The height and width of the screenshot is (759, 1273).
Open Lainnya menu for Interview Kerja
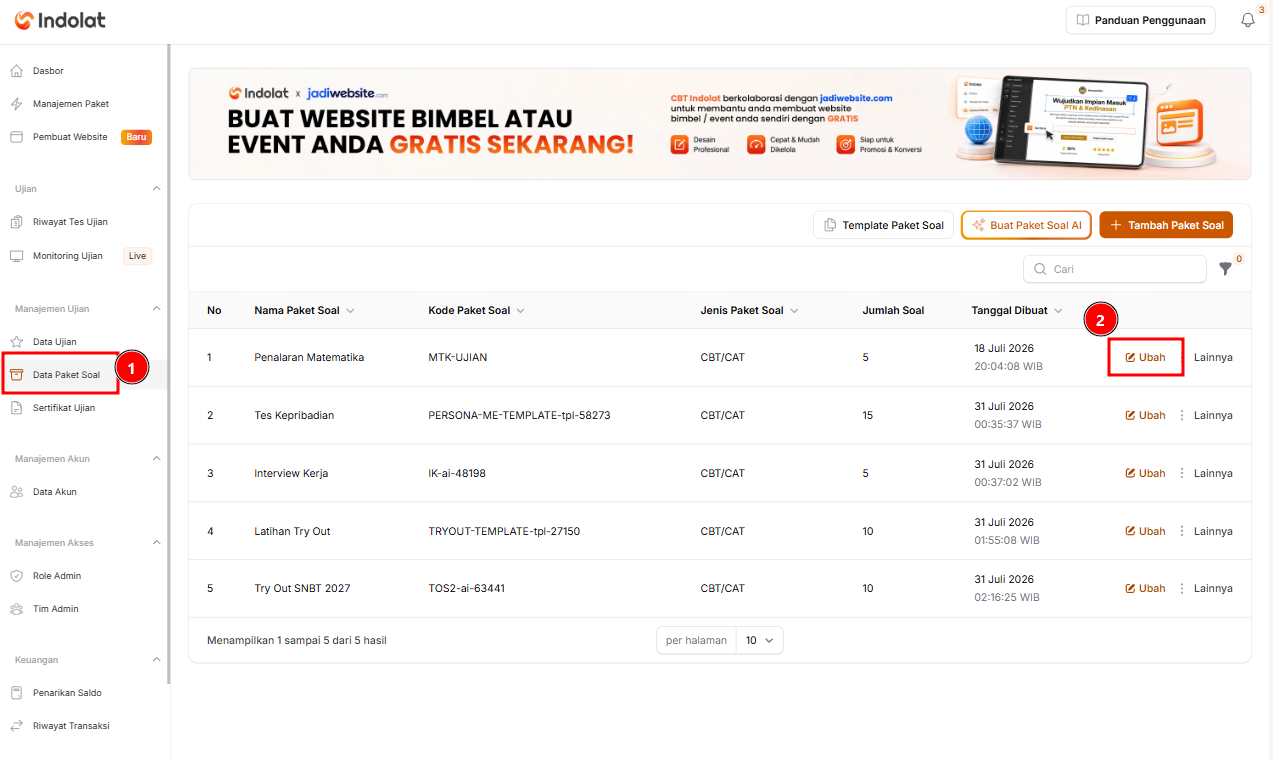(1205, 473)
